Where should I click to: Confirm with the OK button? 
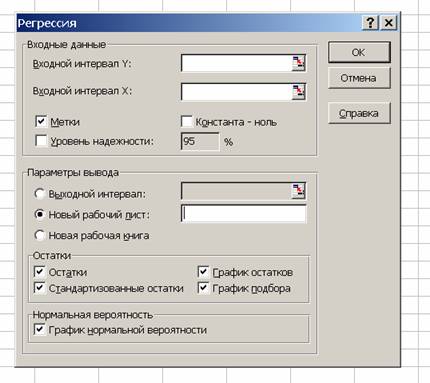pyautogui.click(x=359, y=52)
